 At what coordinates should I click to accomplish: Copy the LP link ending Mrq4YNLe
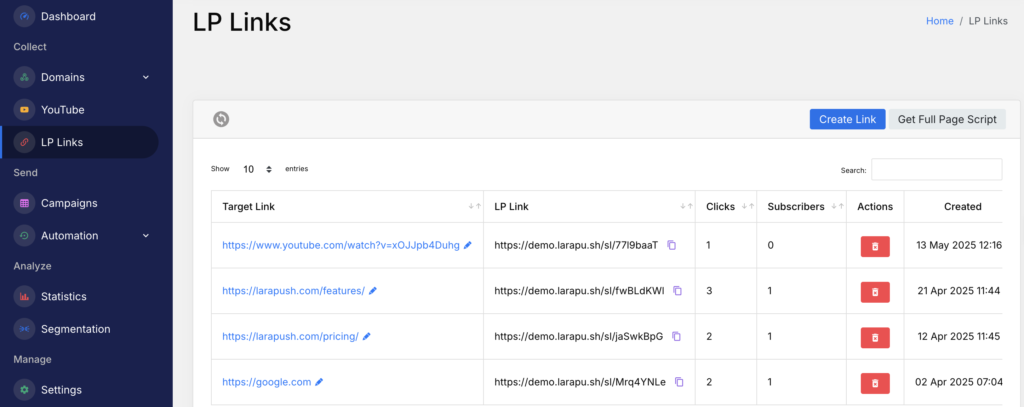679,382
